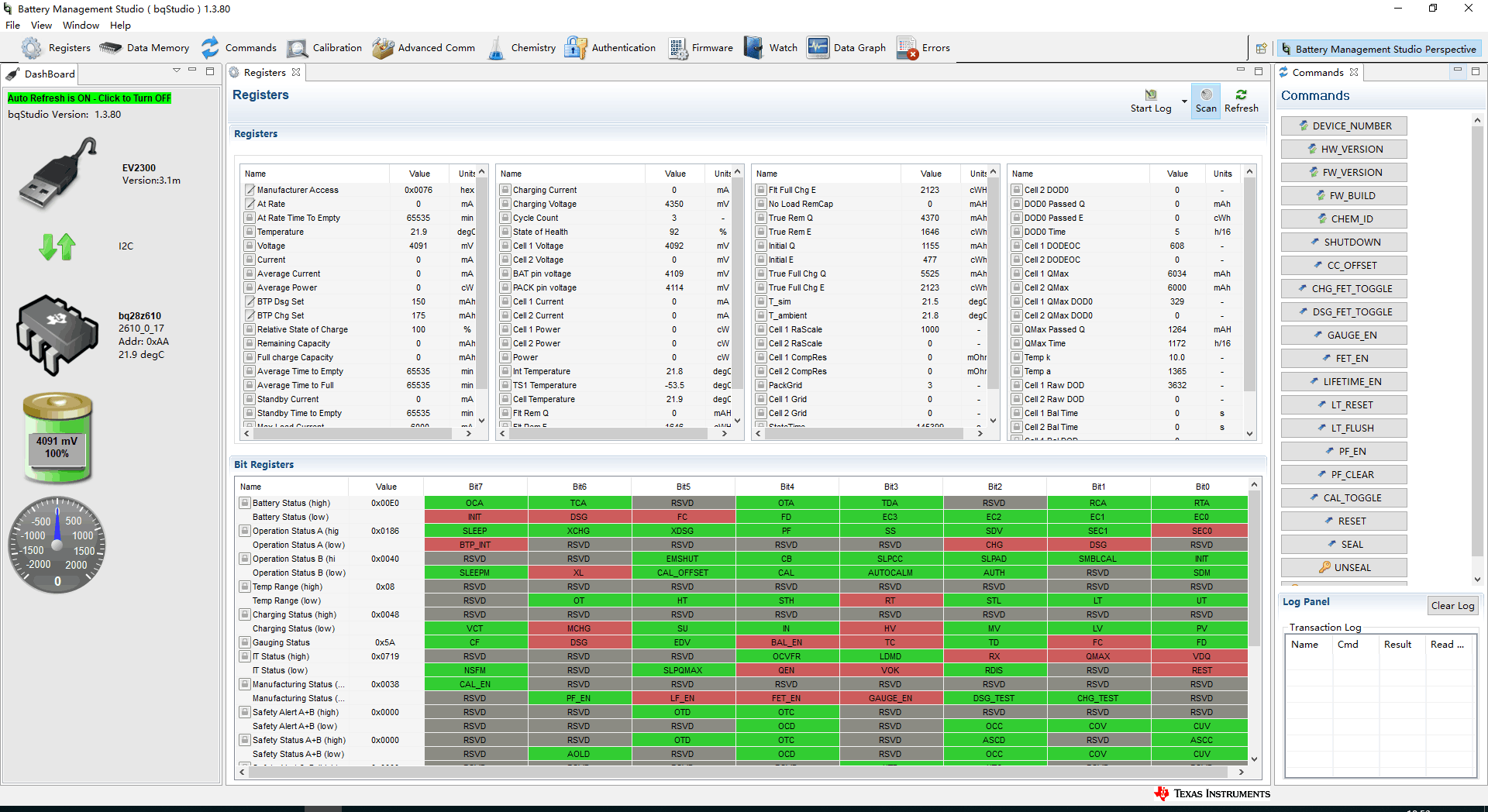Click the pencil icon beside BTP Dsg Set
This screenshot has height=812, width=1488.
[250, 301]
